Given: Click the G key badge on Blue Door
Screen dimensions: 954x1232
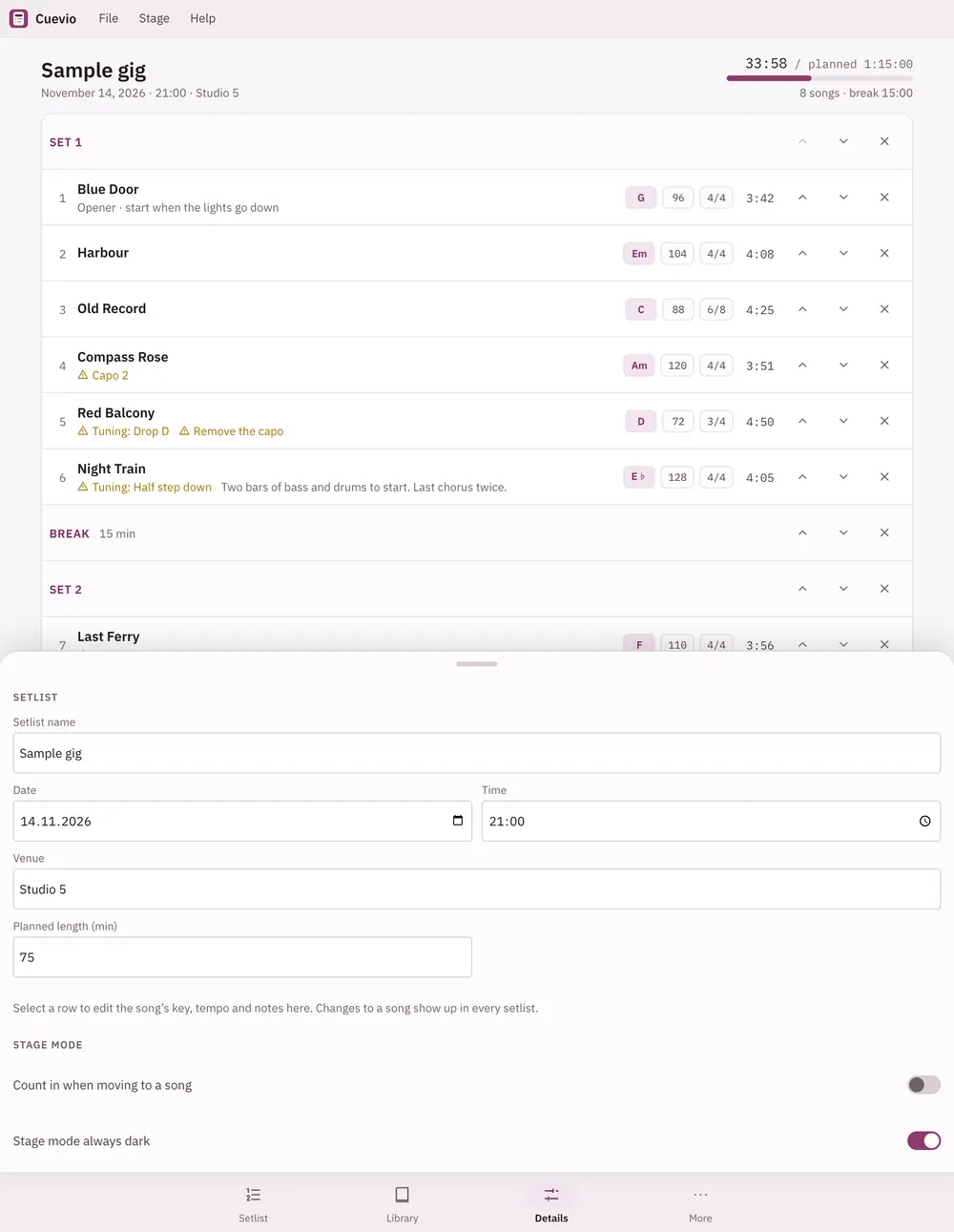Looking at the screenshot, I should click(x=640, y=198).
